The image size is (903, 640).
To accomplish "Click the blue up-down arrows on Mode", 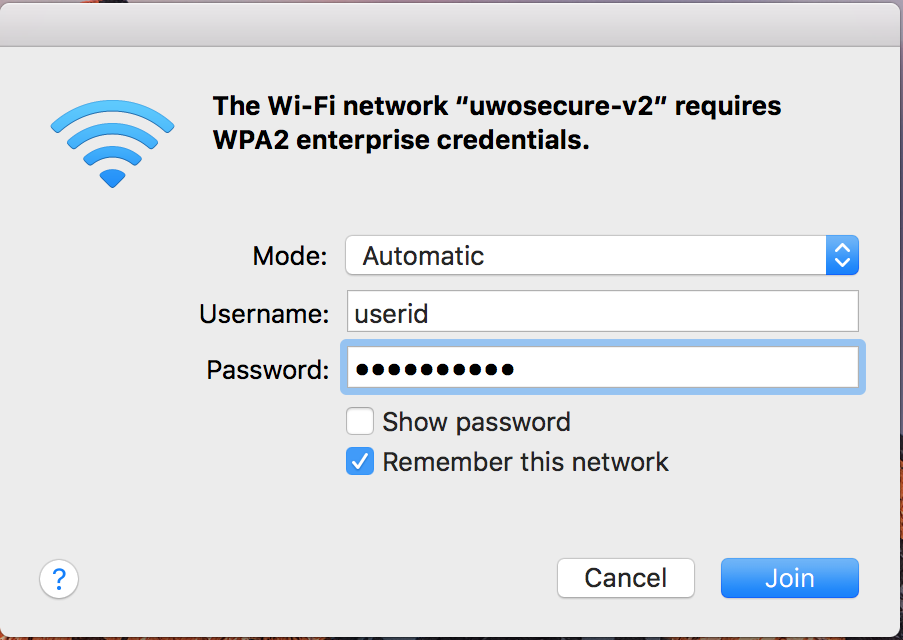I will tap(842, 255).
